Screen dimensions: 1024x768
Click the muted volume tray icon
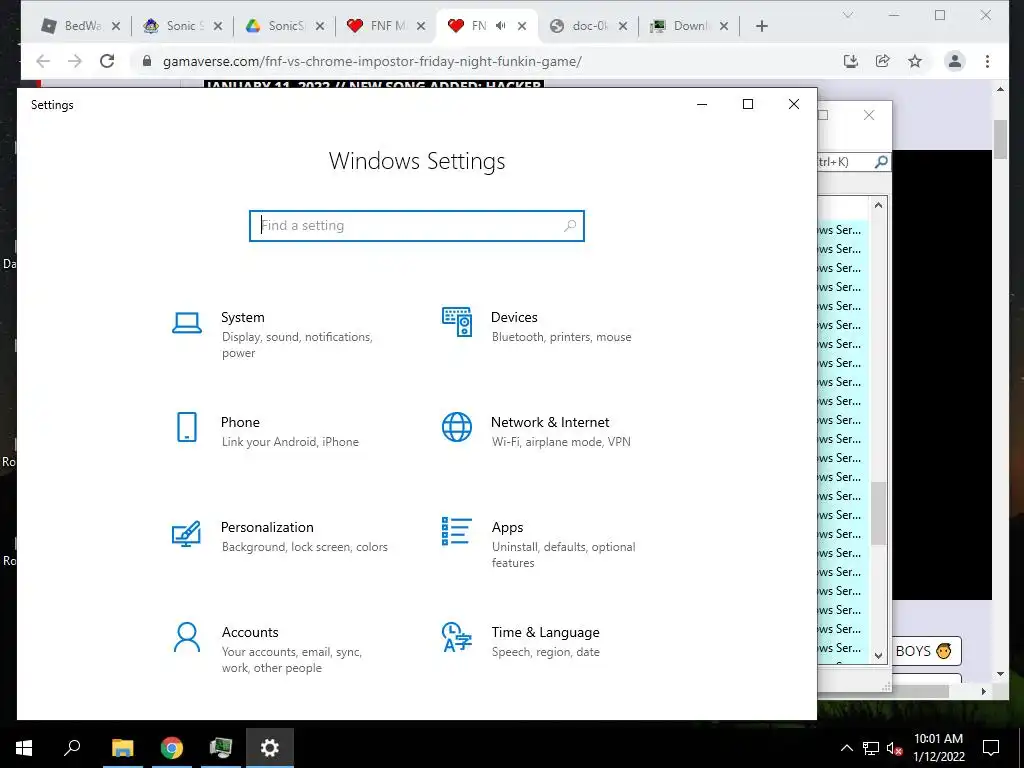point(895,748)
